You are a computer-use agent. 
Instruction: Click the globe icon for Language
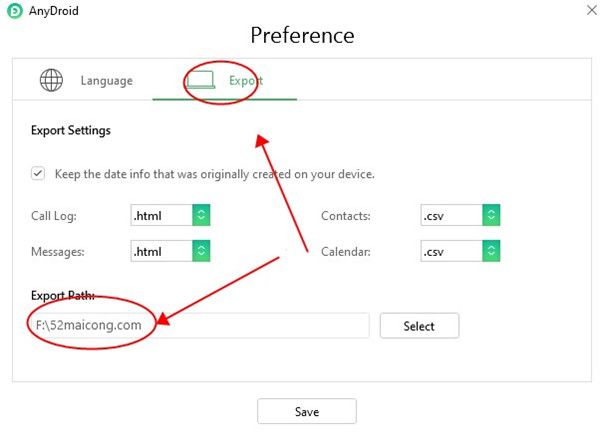(52, 80)
